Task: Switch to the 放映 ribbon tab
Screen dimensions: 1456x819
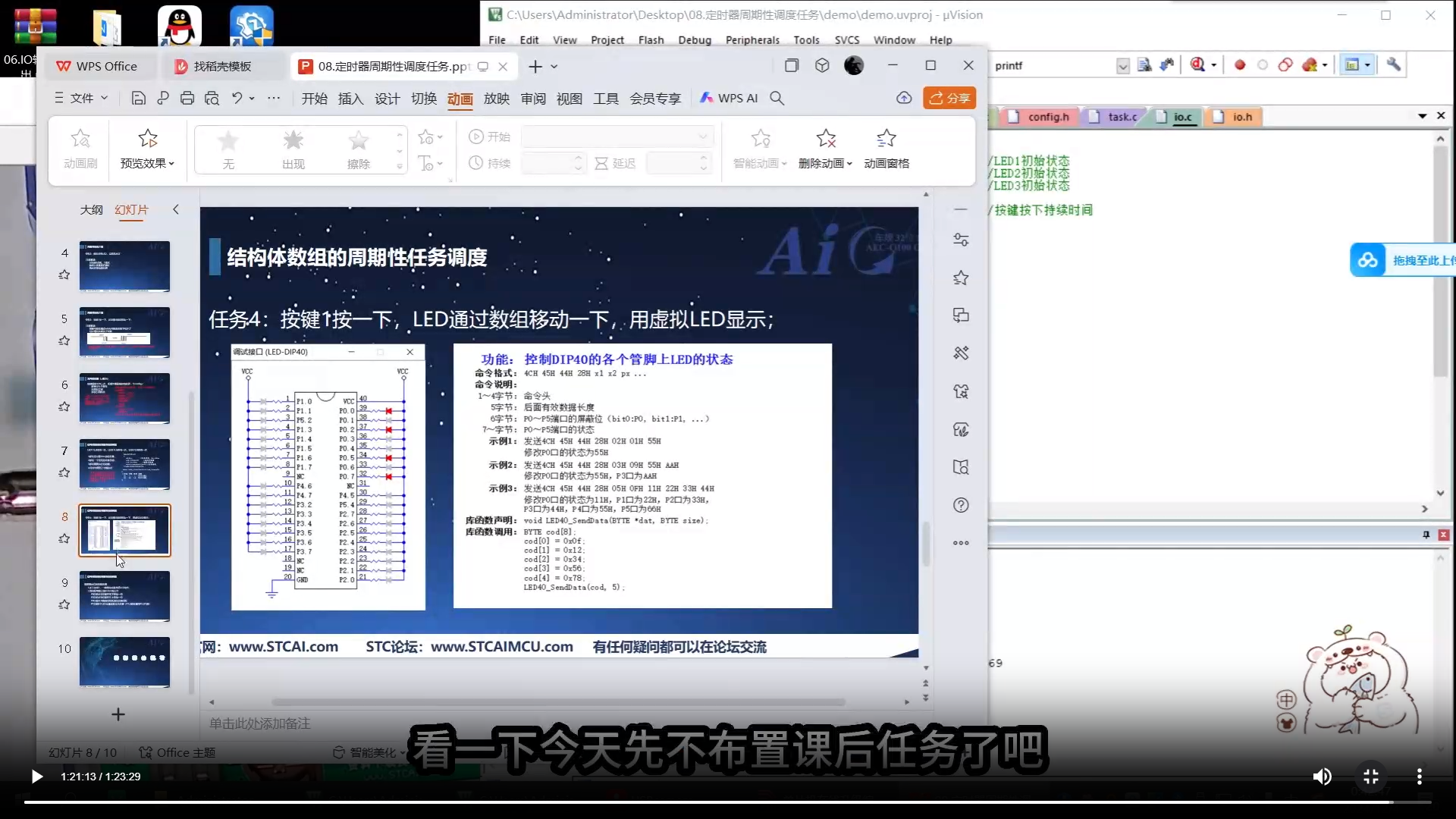Action: (x=496, y=98)
